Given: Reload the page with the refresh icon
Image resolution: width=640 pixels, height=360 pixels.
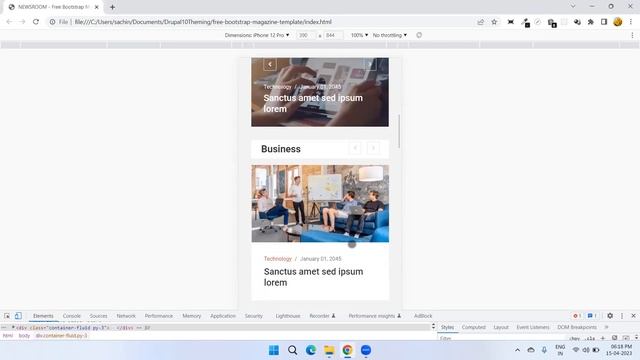Looking at the screenshot, I should pos(36,22).
